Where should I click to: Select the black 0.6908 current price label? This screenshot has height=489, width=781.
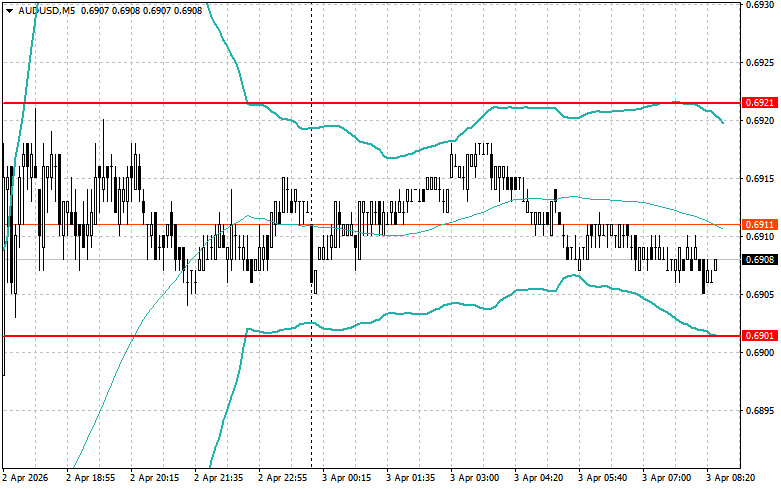pos(760,259)
